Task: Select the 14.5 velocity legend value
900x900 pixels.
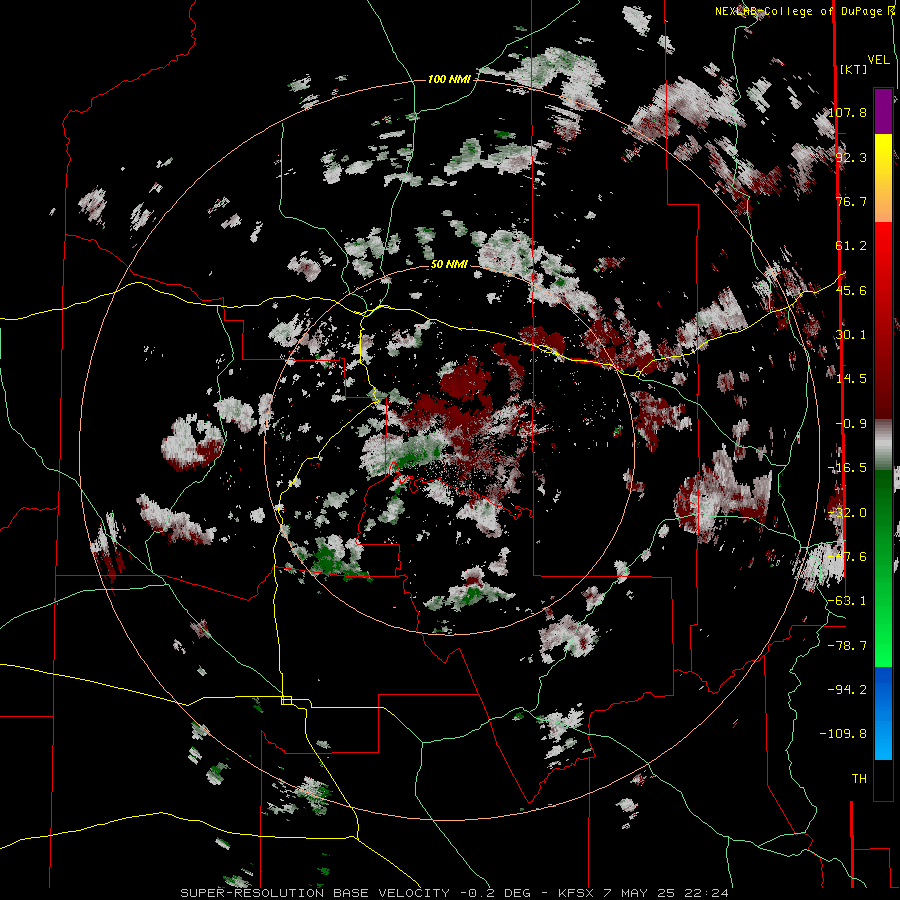Action: coord(851,379)
